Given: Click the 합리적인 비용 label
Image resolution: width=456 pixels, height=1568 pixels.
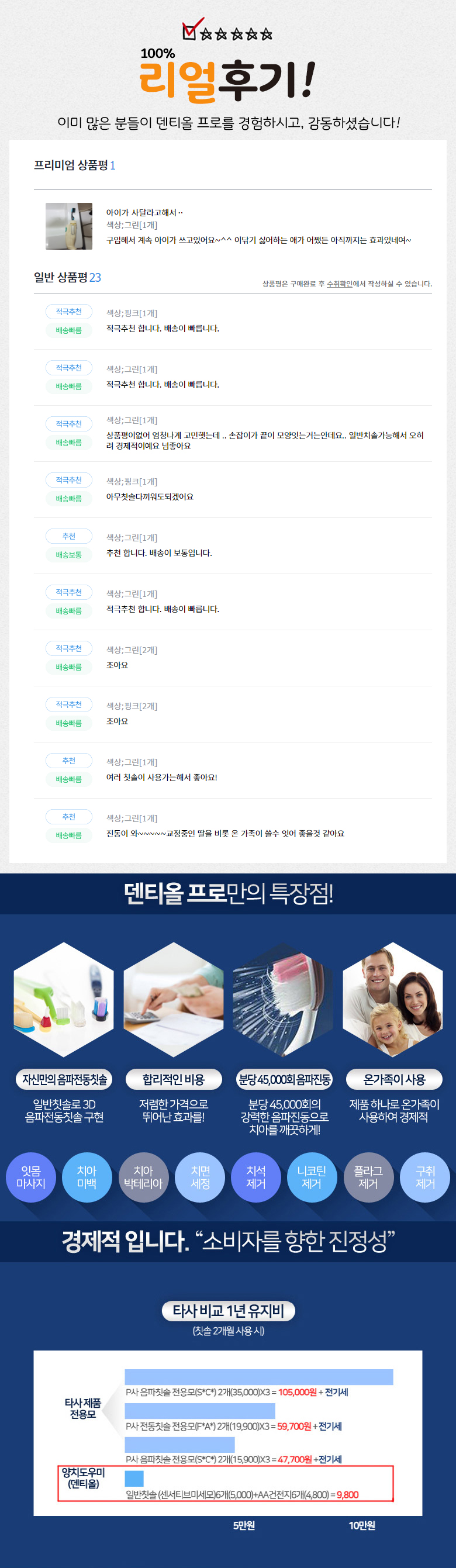Looking at the screenshot, I should pyautogui.click(x=174, y=1079).
